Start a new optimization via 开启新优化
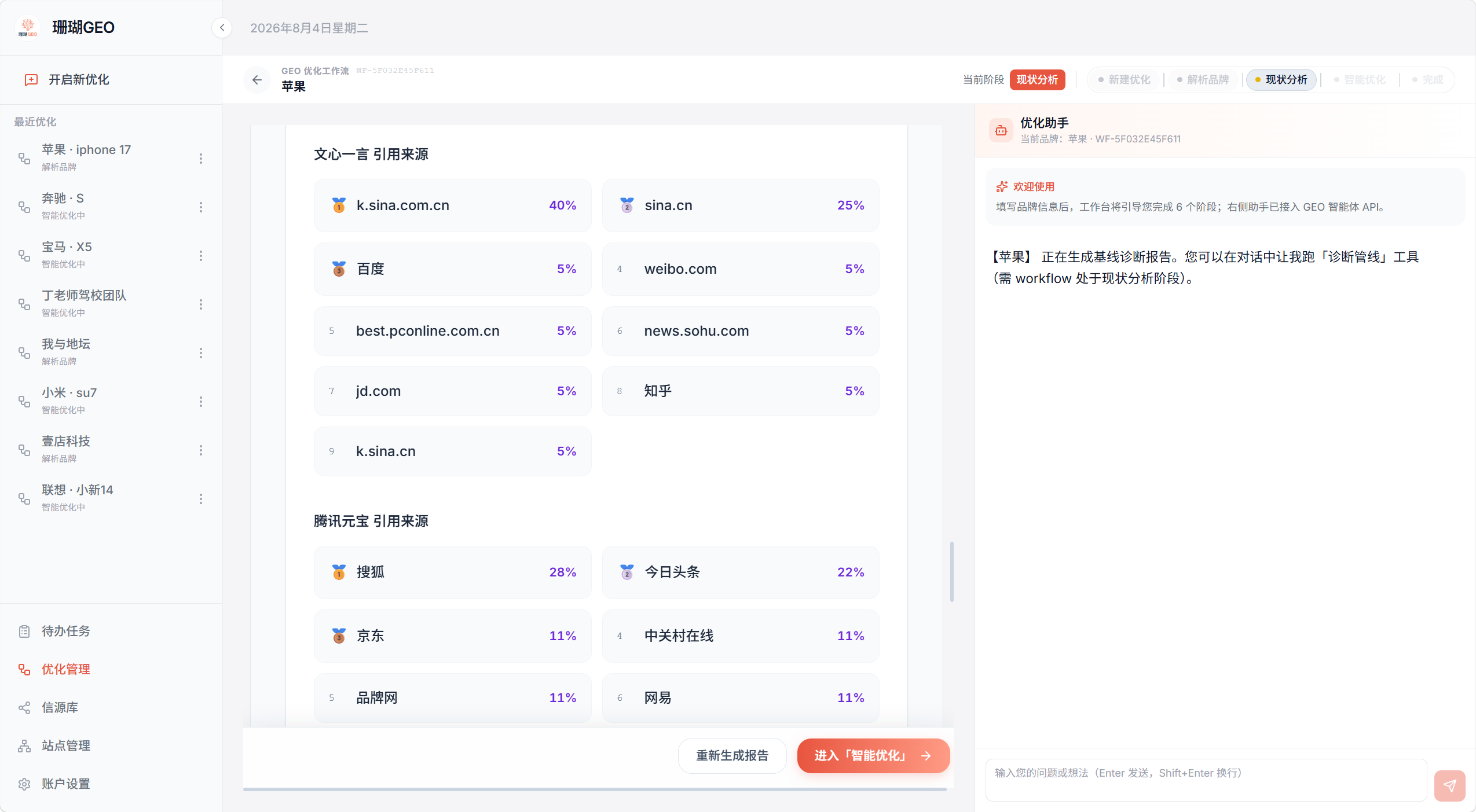 coord(111,80)
